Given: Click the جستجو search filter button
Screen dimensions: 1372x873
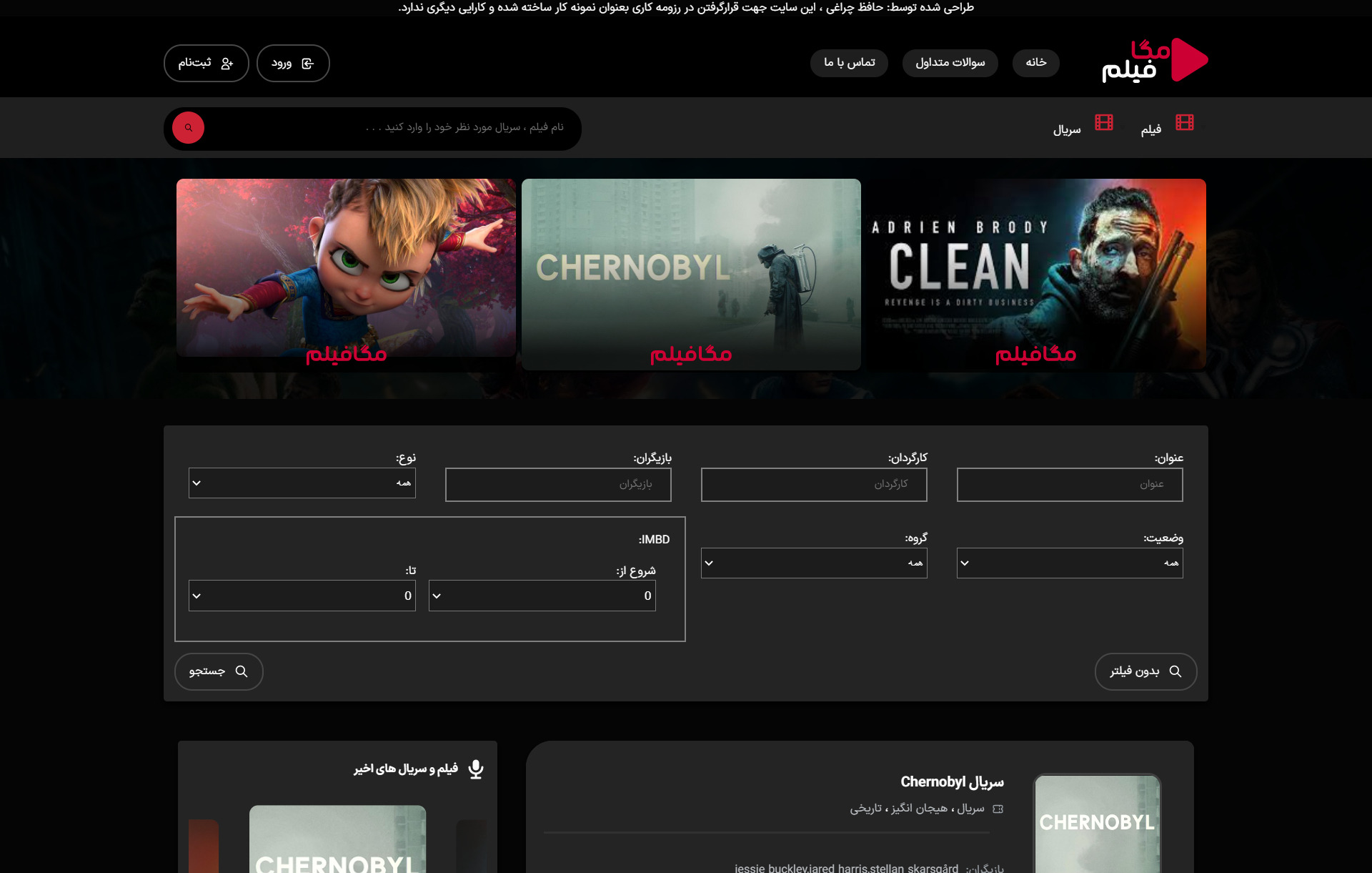Looking at the screenshot, I should pyautogui.click(x=219, y=671).
